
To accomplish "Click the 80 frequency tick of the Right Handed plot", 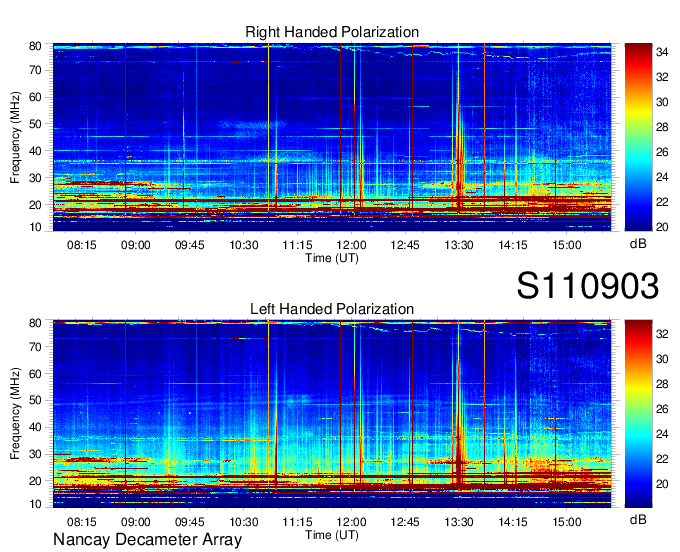I will (35, 46).
